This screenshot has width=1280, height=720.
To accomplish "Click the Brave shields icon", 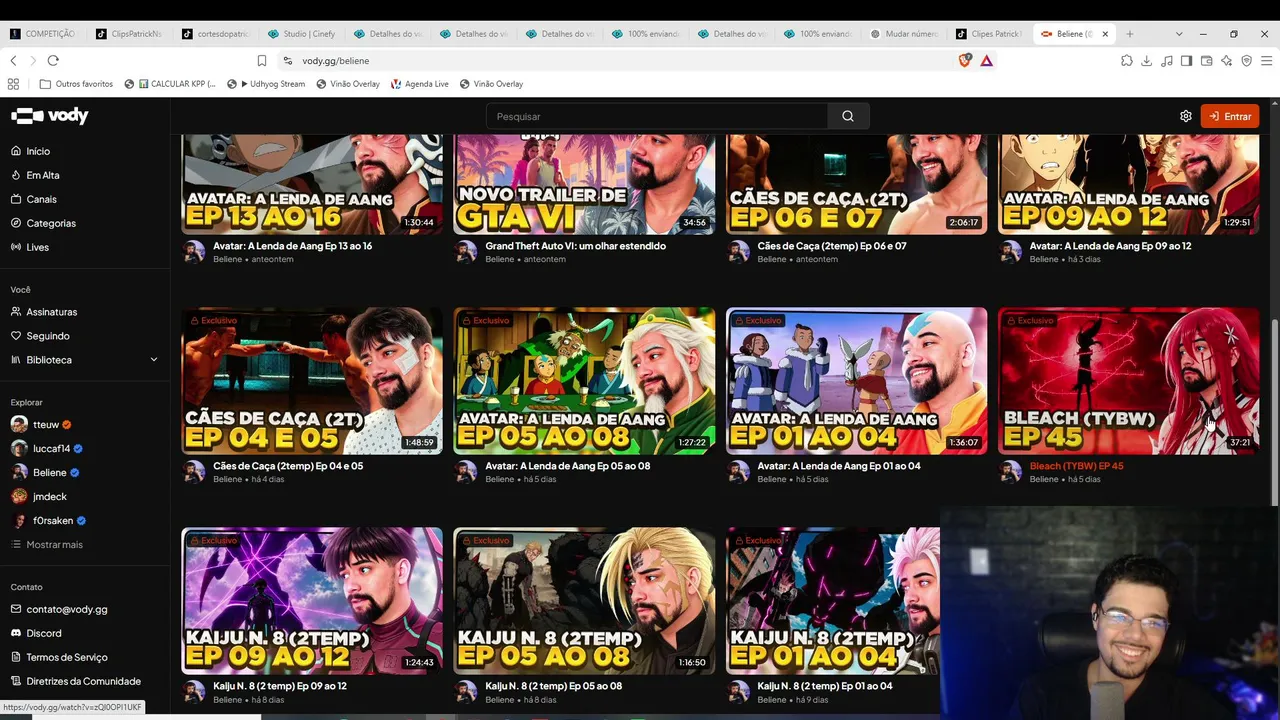I will (x=965, y=61).
